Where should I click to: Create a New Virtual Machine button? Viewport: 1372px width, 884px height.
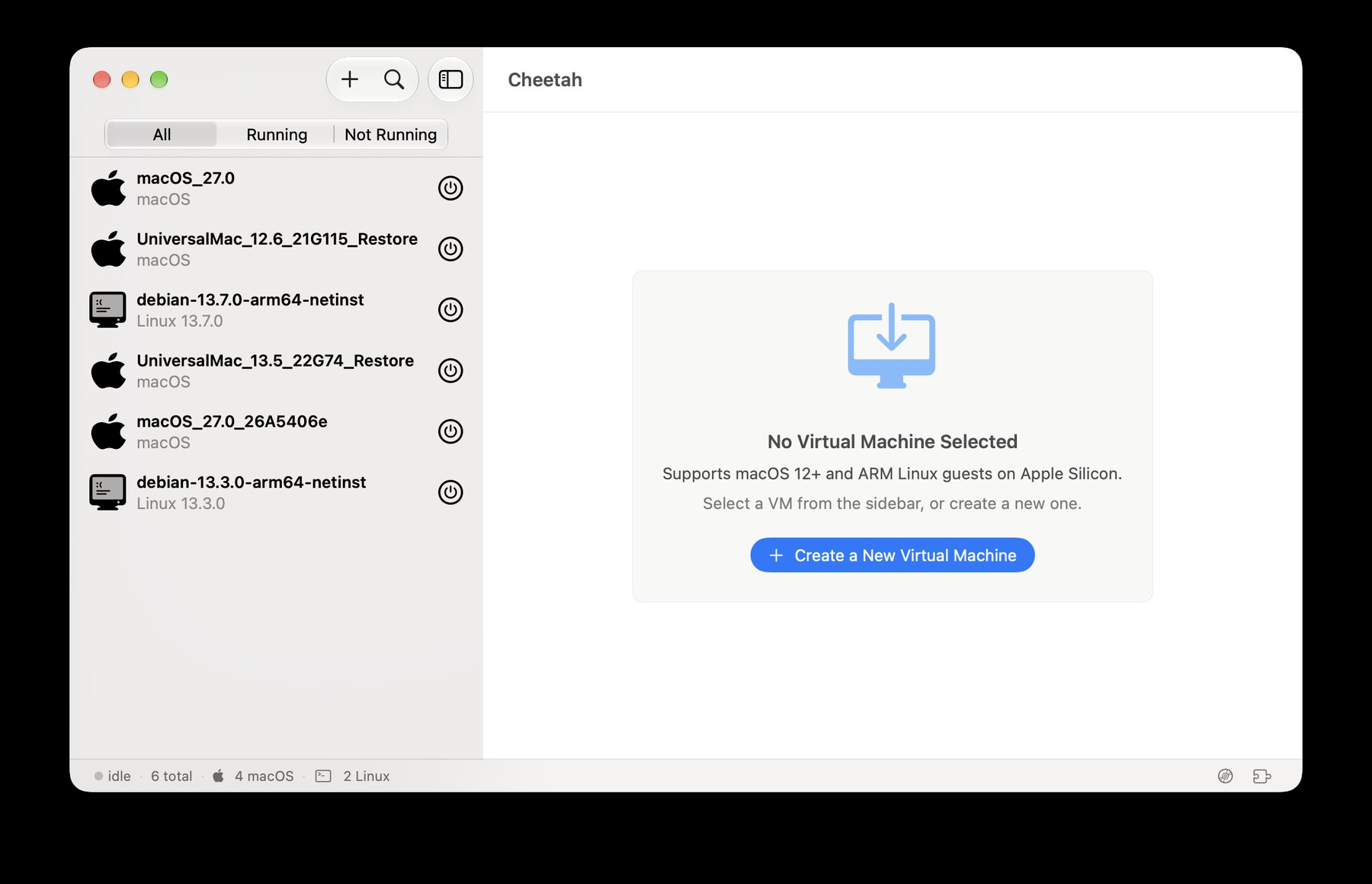click(893, 555)
